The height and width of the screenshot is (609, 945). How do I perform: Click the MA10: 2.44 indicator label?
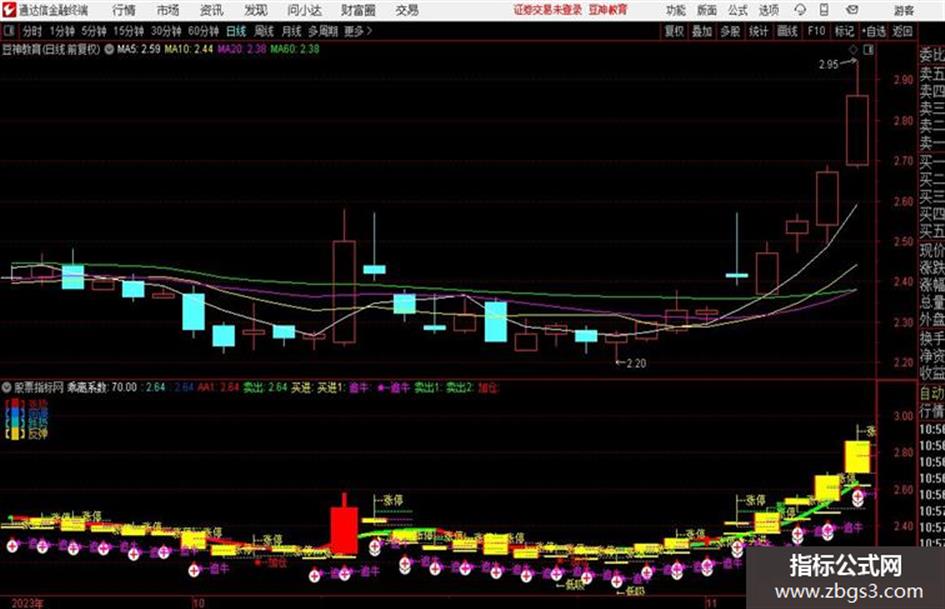(189, 49)
